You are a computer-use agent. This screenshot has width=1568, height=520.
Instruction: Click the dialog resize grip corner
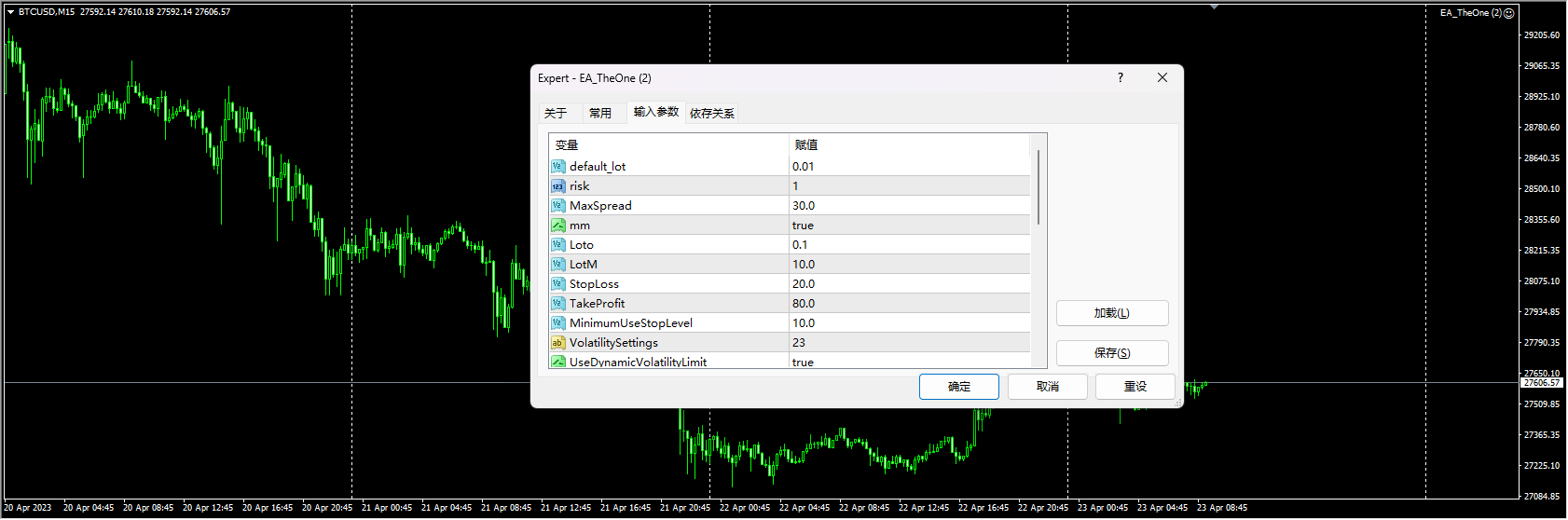coord(1178,403)
